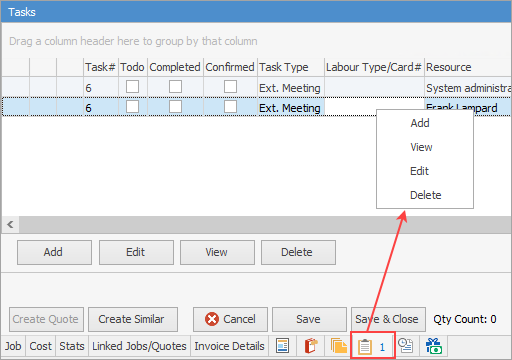Click the Delete button below the grid
Viewport: 512px width, 360px height.
pyautogui.click(x=298, y=252)
